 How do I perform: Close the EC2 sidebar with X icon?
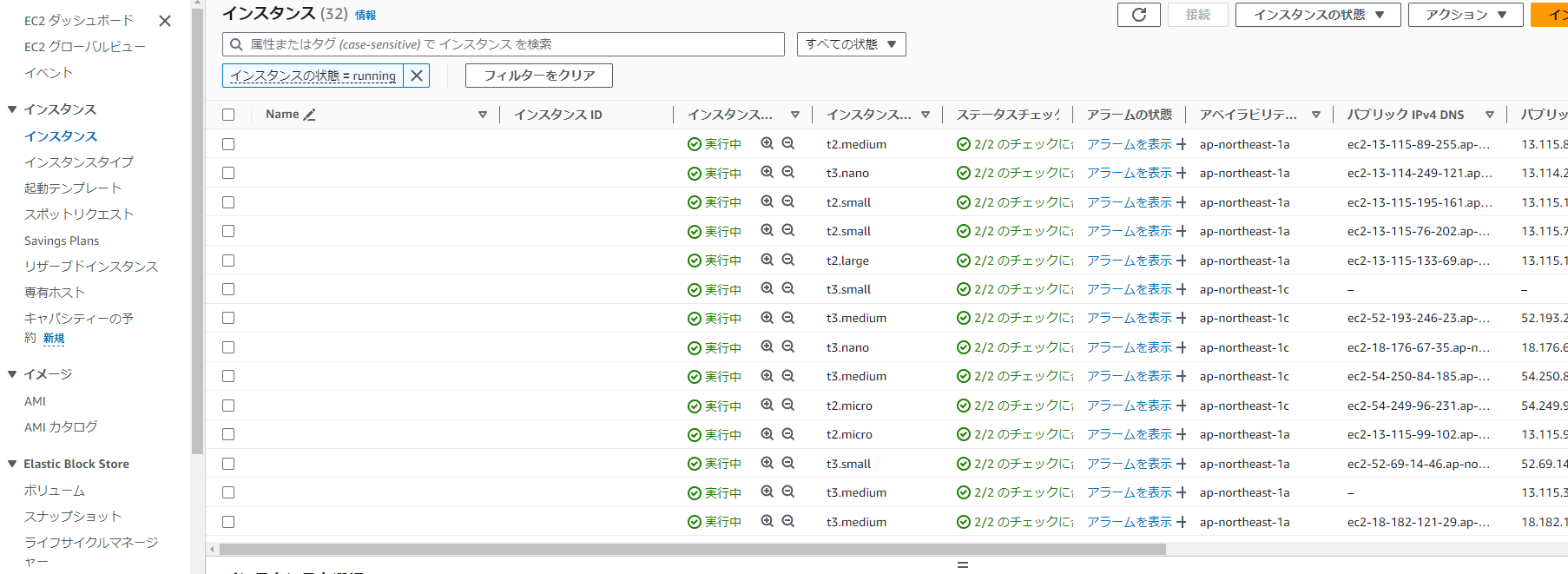coord(165,21)
